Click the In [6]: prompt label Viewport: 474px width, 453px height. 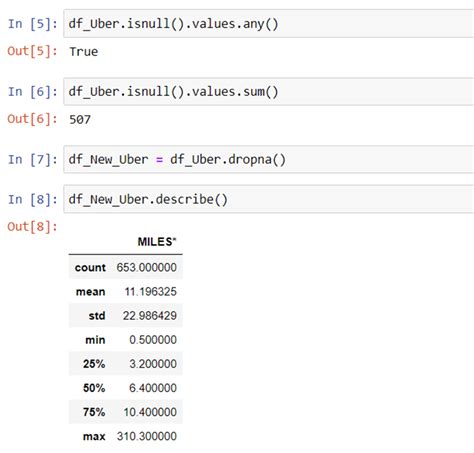pos(33,92)
